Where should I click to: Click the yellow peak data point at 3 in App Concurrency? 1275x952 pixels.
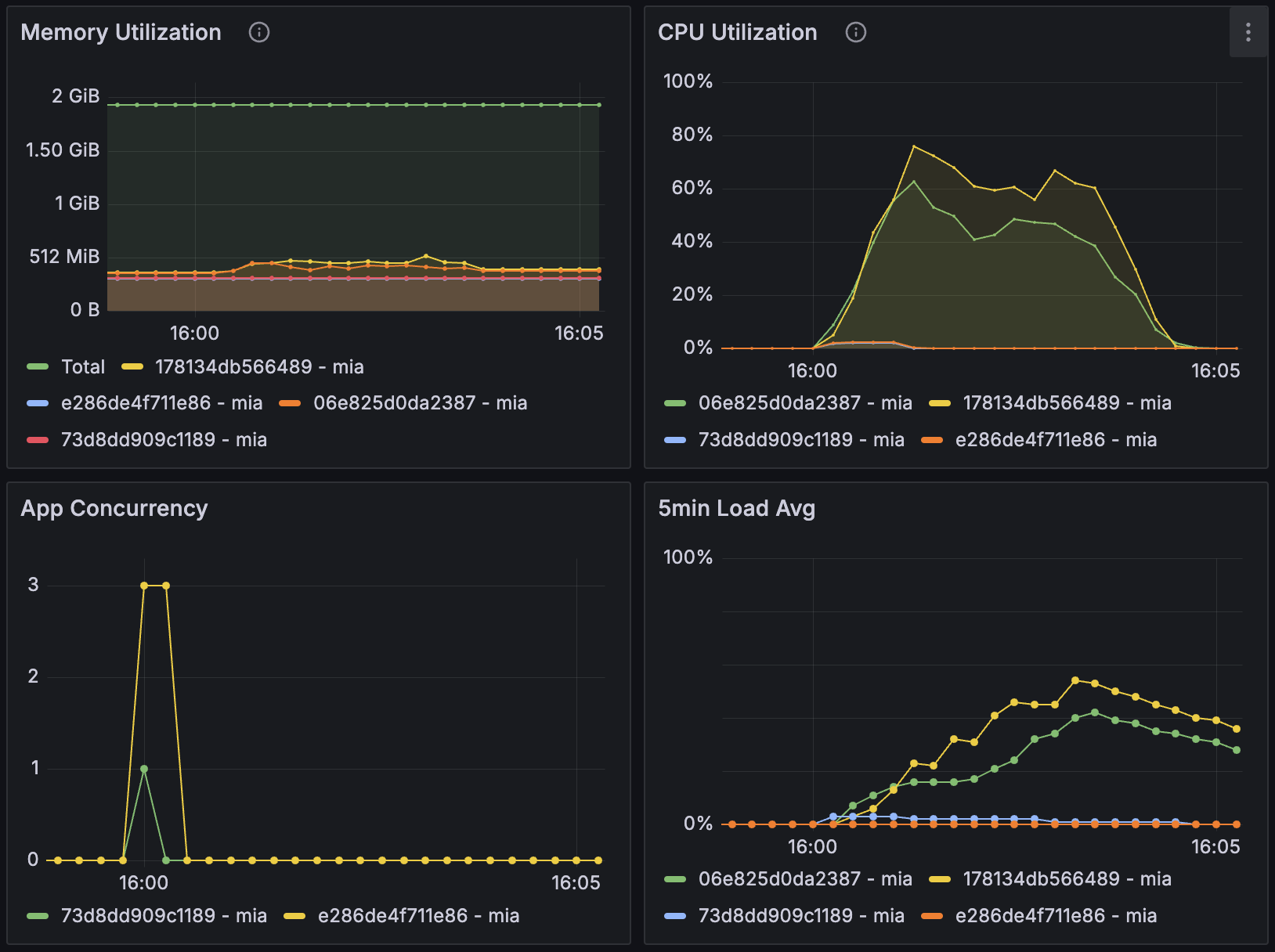(x=144, y=586)
